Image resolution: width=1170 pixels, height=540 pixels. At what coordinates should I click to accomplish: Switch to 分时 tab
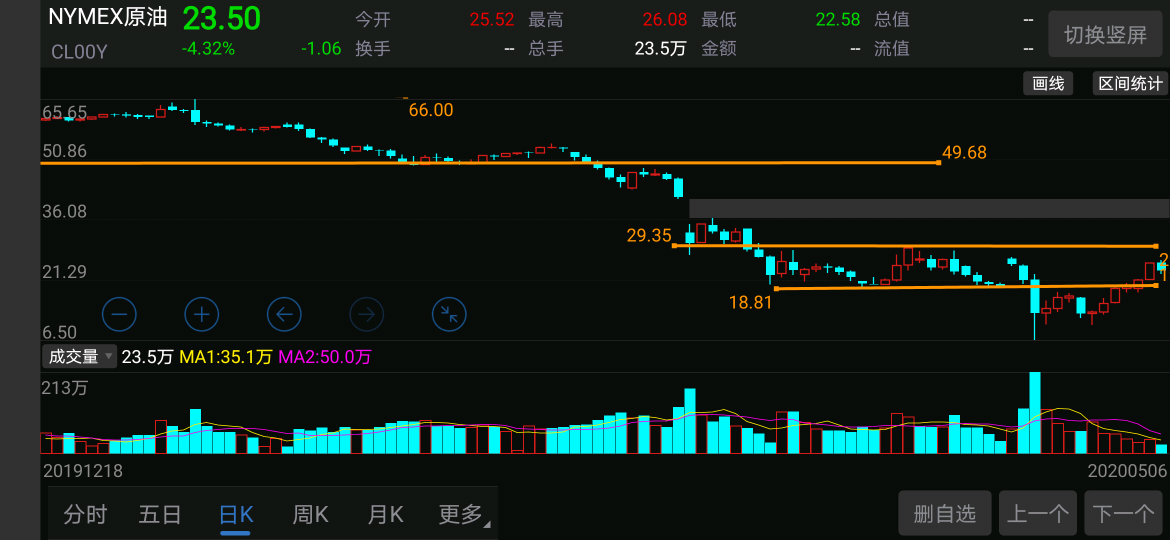pyautogui.click(x=85, y=515)
